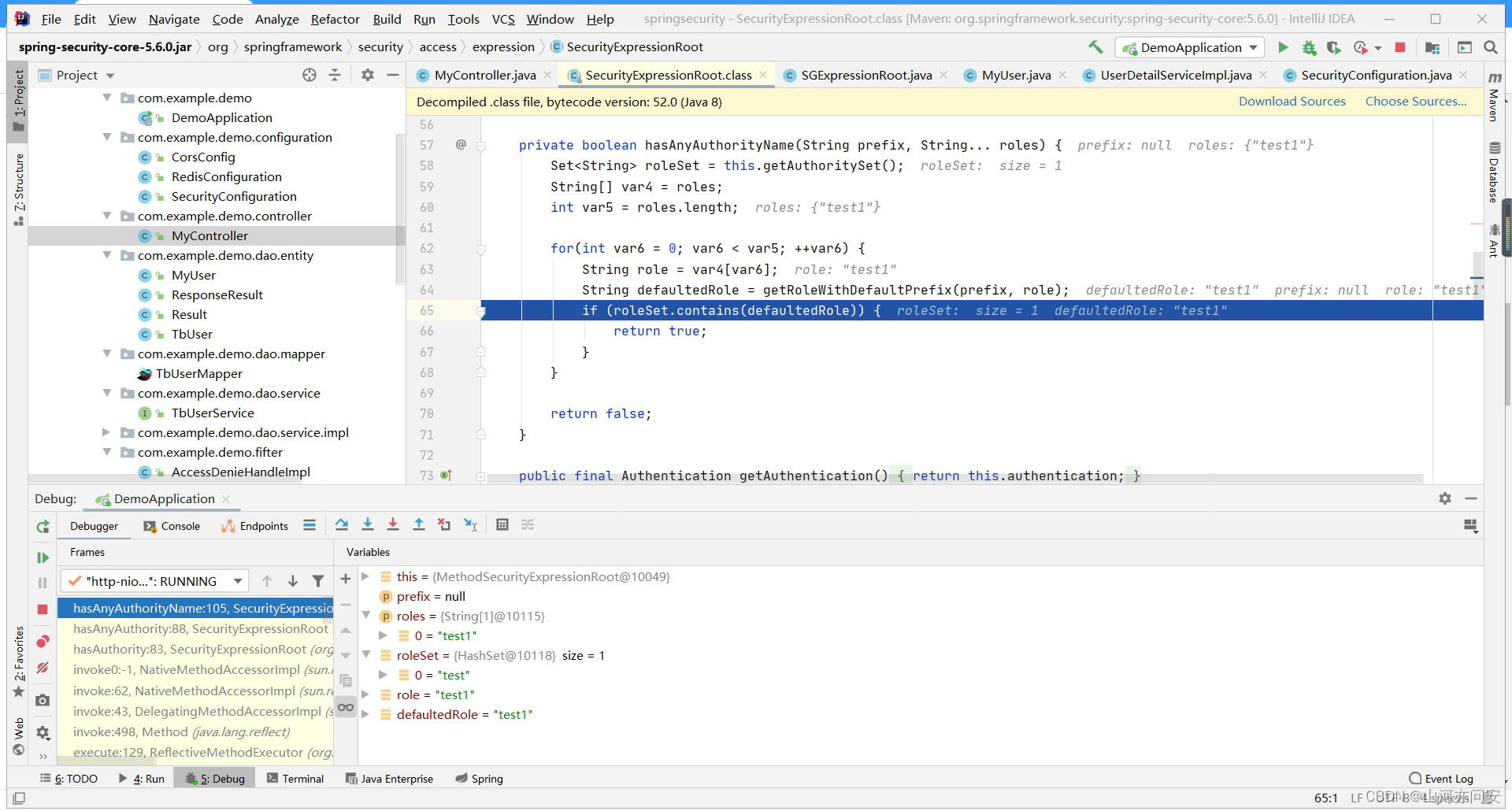Toggle the Structure tool window sidebar button
This screenshot has height=811, width=1512.
pyautogui.click(x=18, y=189)
